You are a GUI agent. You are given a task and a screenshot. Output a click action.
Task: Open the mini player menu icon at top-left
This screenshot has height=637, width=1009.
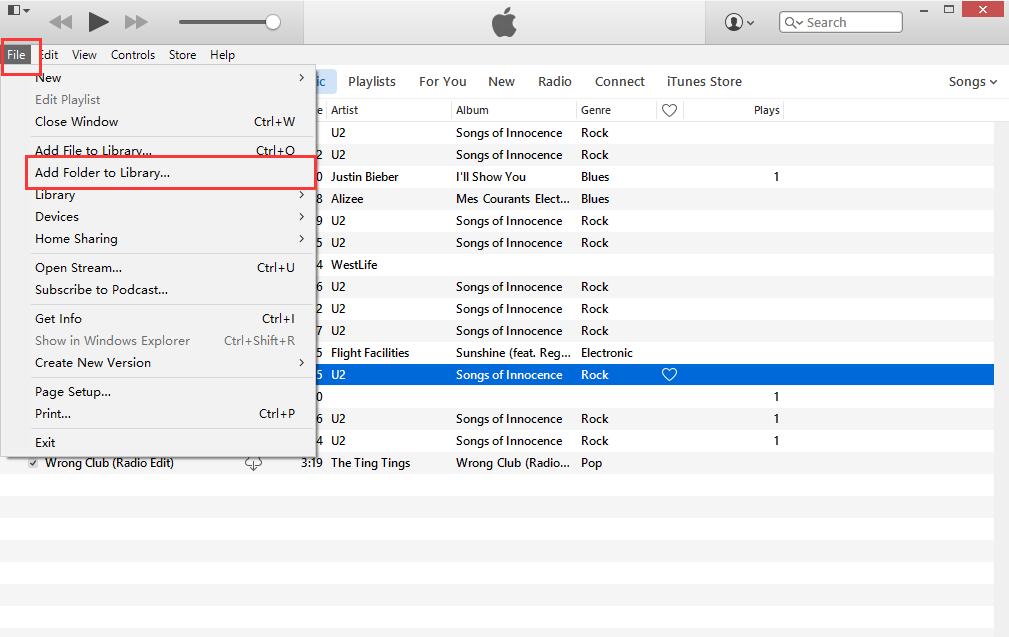pos(19,10)
